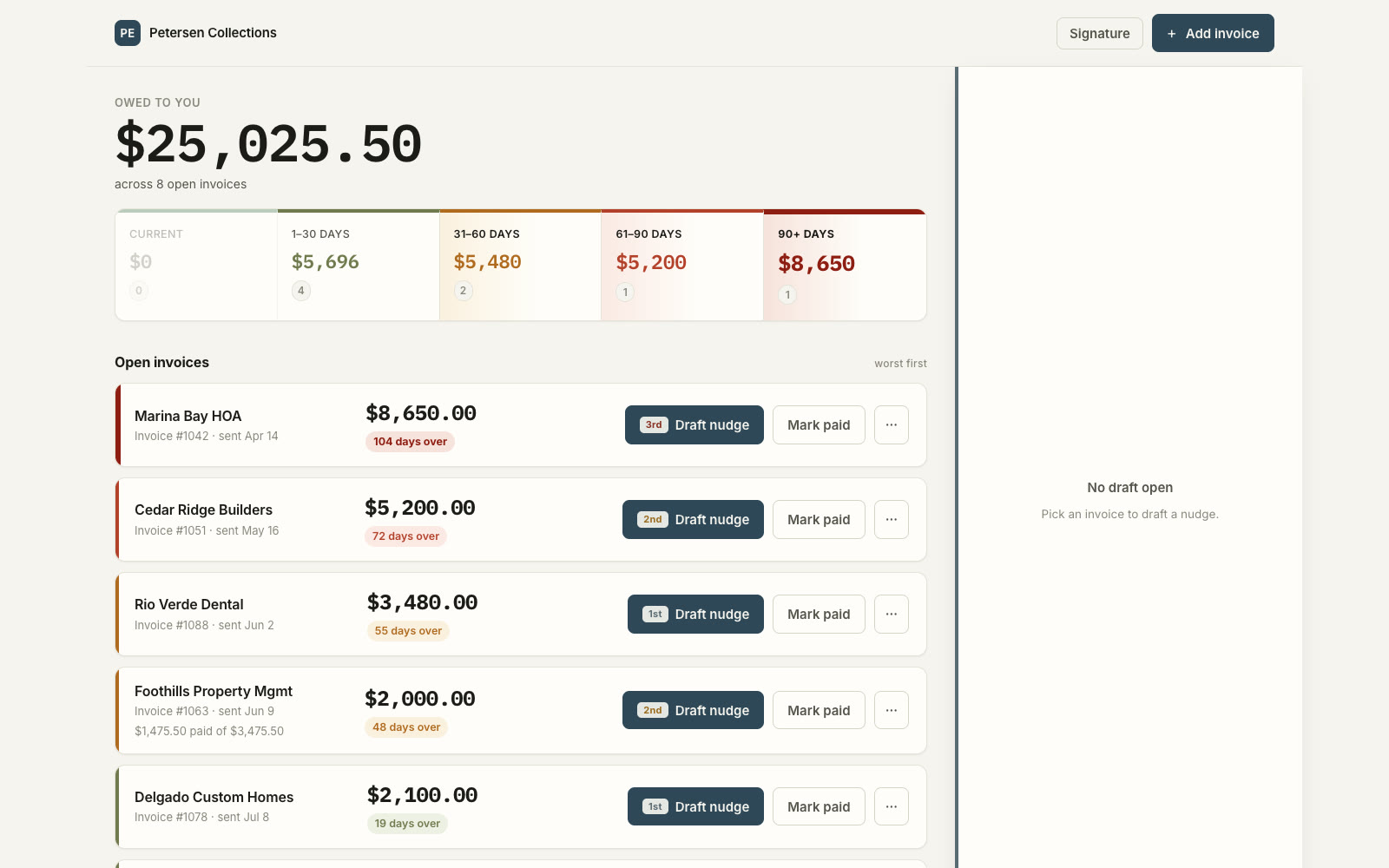Viewport: 1389px width, 868px height.
Task: Click the '72 days over' badge
Action: click(405, 536)
